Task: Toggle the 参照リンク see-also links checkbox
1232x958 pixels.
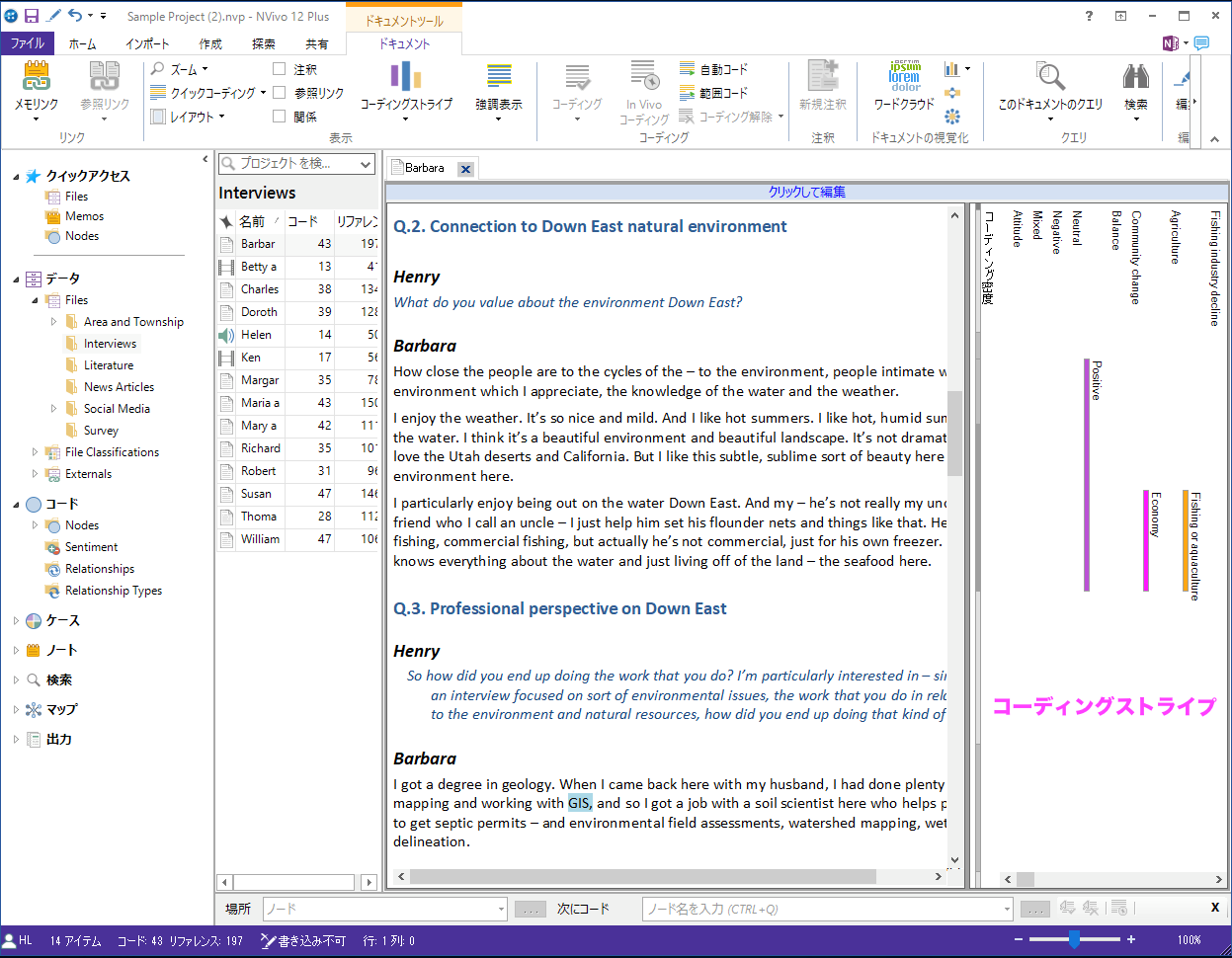Action: click(x=280, y=93)
